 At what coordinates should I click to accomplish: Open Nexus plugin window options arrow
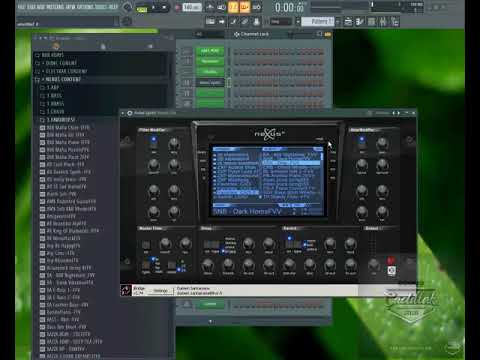click(x=123, y=113)
